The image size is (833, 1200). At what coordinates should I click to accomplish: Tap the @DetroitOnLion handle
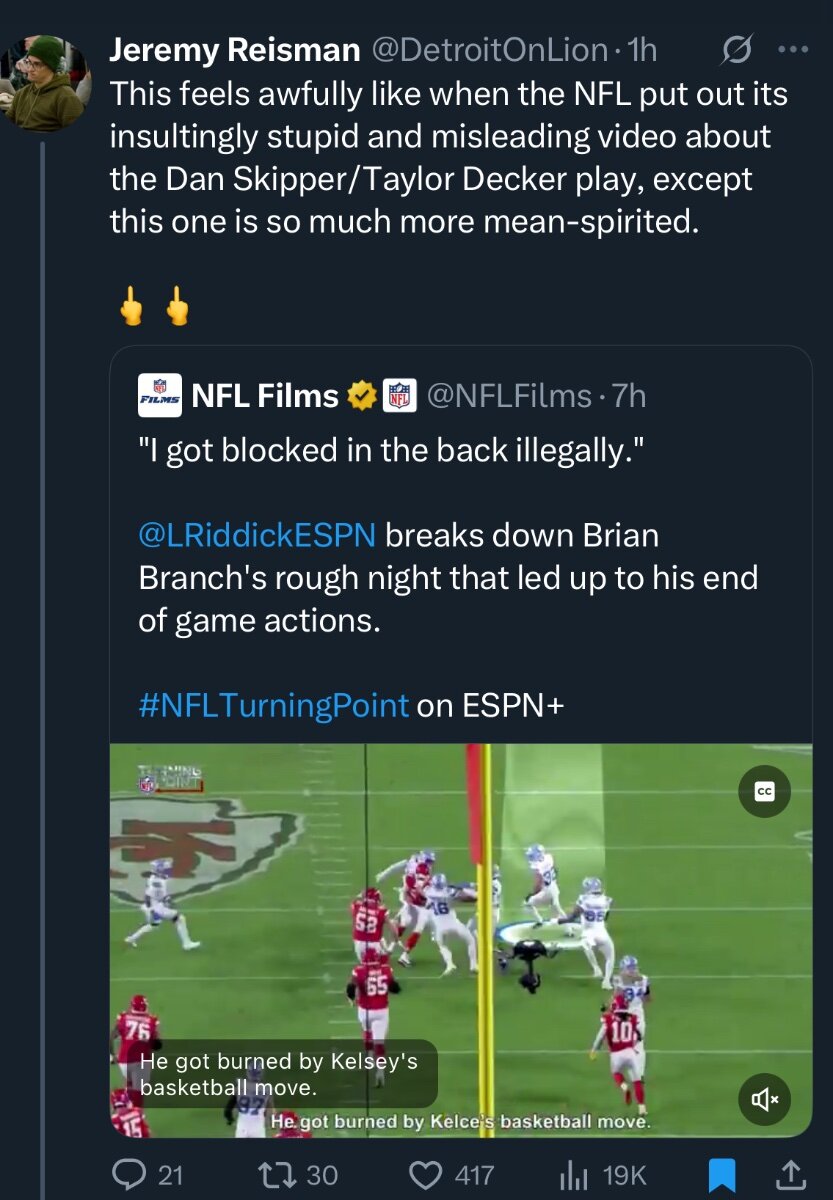489,49
